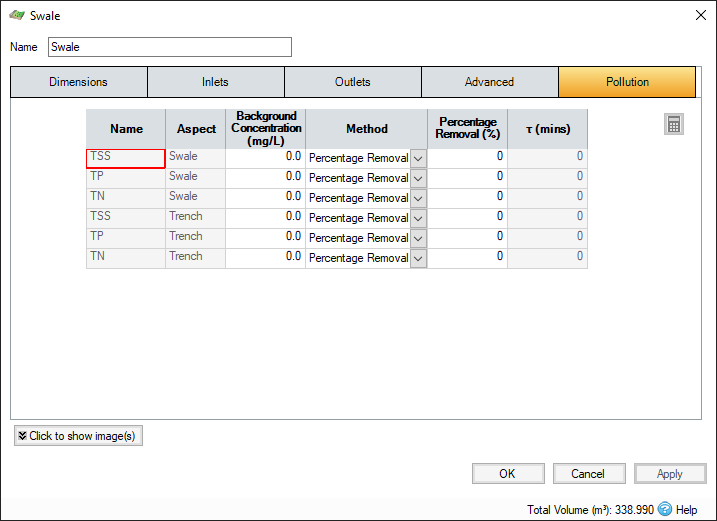This screenshot has width=717, height=521.
Task: Open Method dropdown for TP Swale row
Action: [418, 178]
